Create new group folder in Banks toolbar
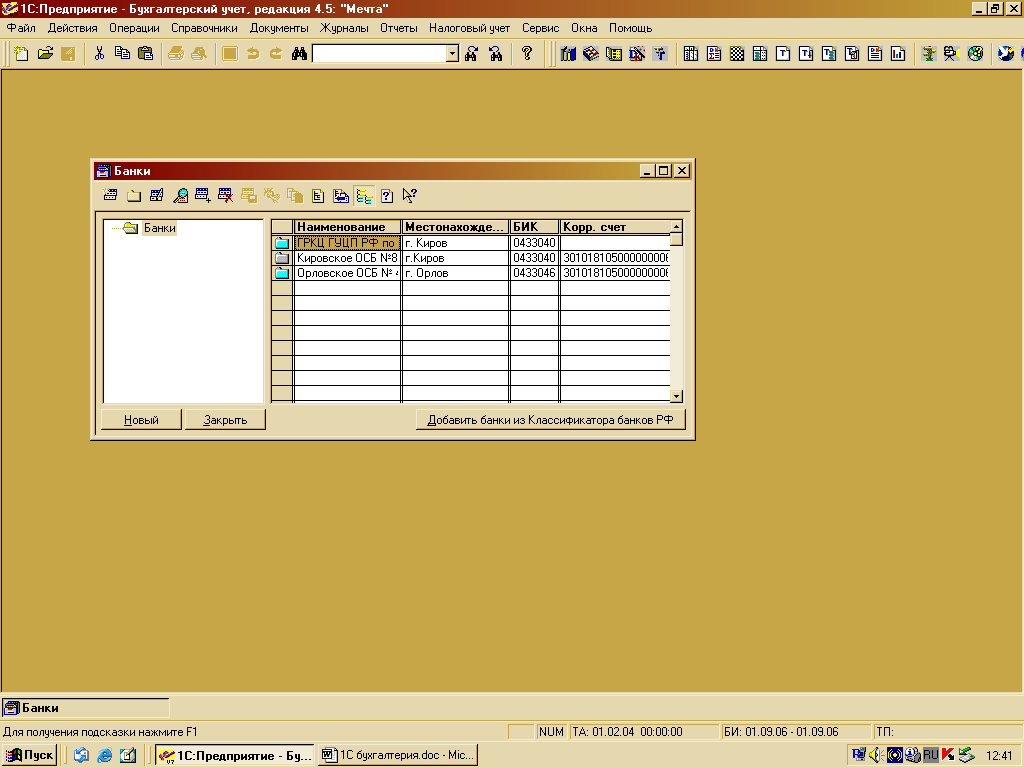This screenshot has height=768, width=1024. click(x=134, y=195)
